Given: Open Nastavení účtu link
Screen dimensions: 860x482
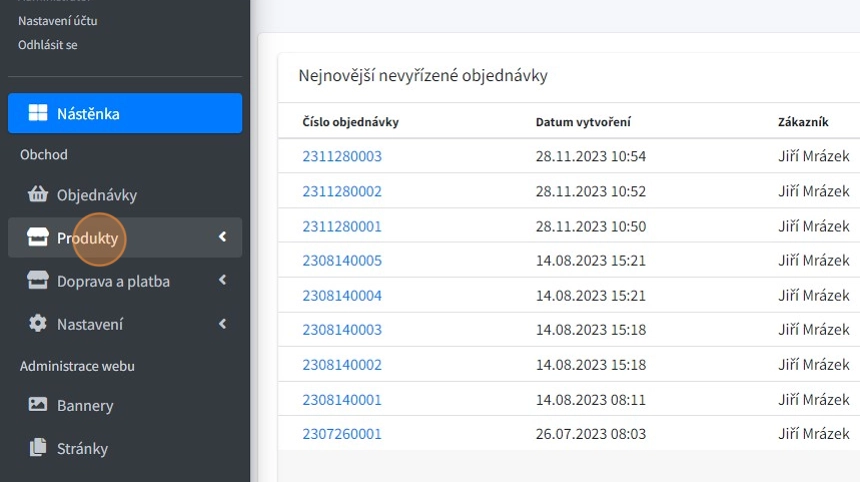Looking at the screenshot, I should [x=58, y=20].
